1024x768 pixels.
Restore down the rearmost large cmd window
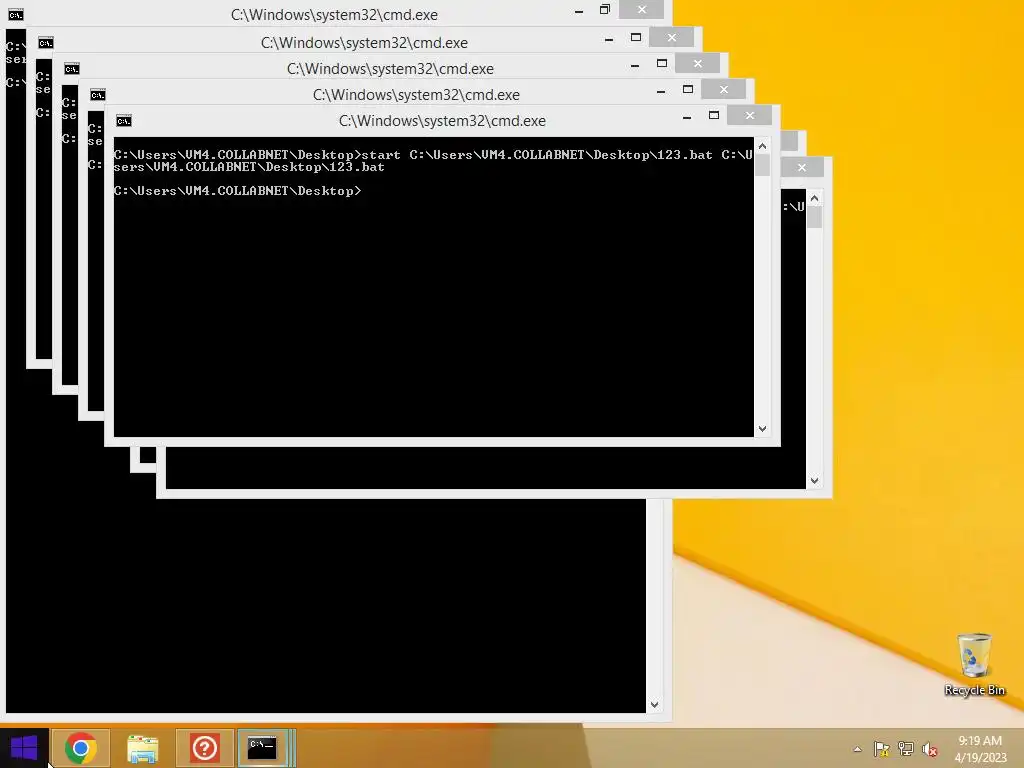click(x=605, y=9)
